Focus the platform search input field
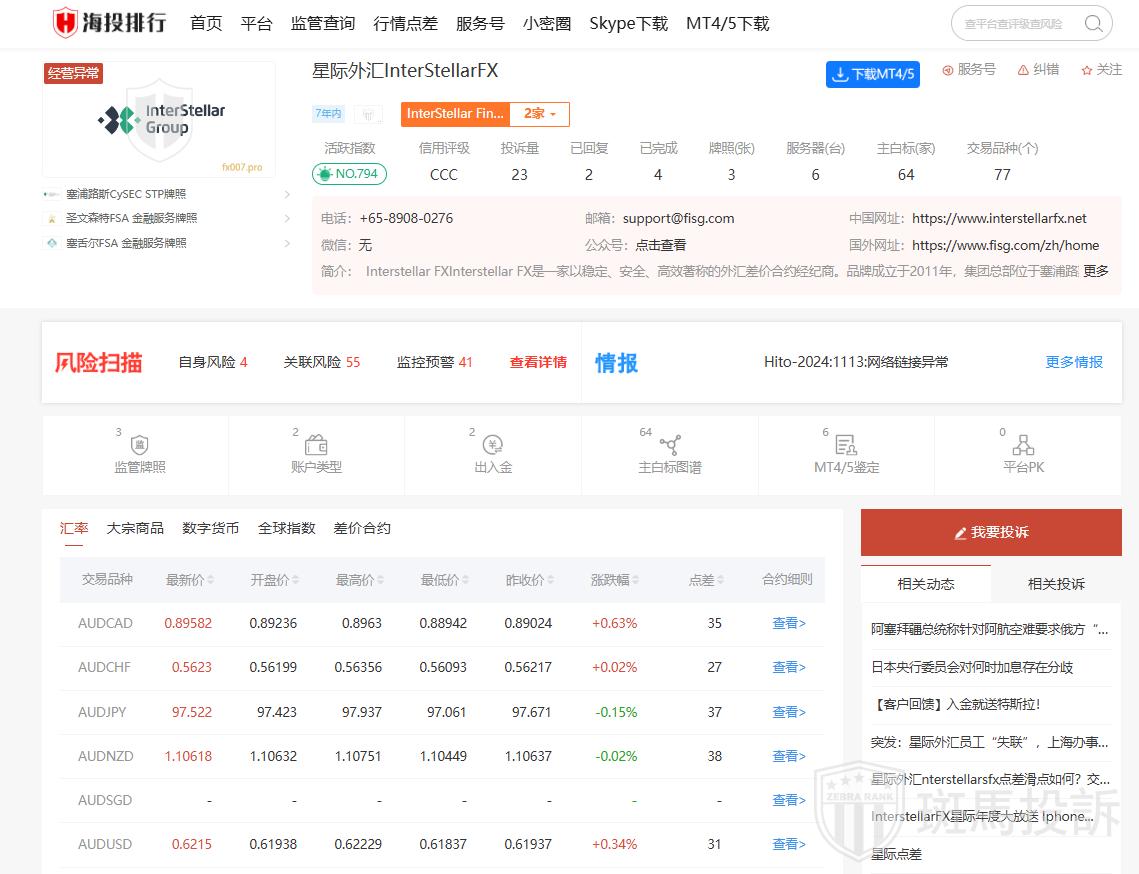 [1015, 24]
